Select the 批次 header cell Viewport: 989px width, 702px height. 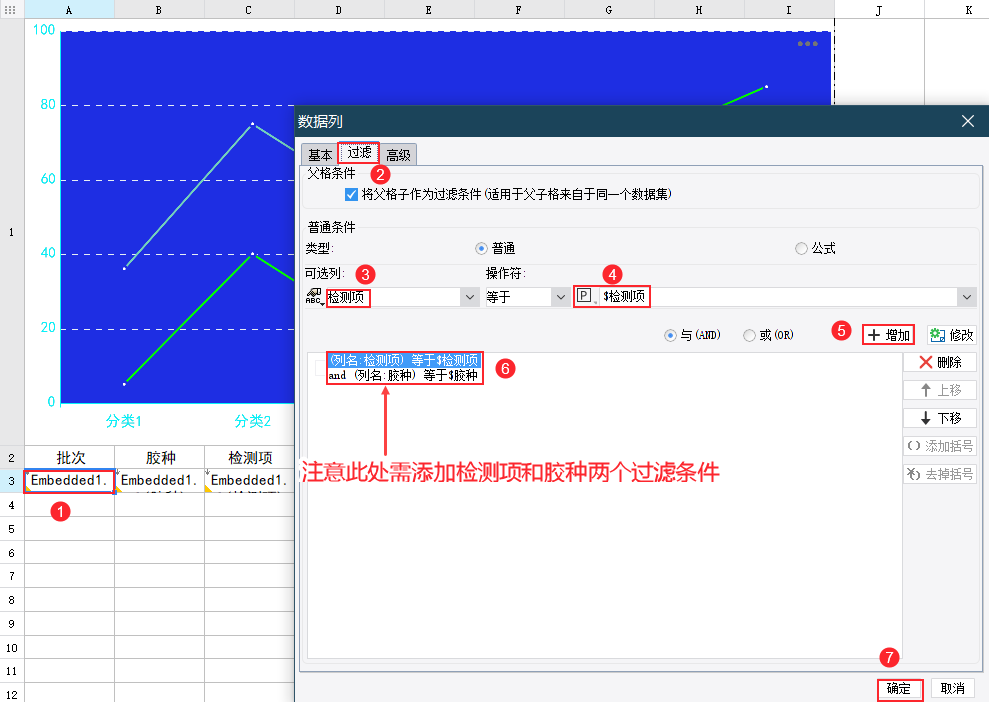tap(69, 457)
